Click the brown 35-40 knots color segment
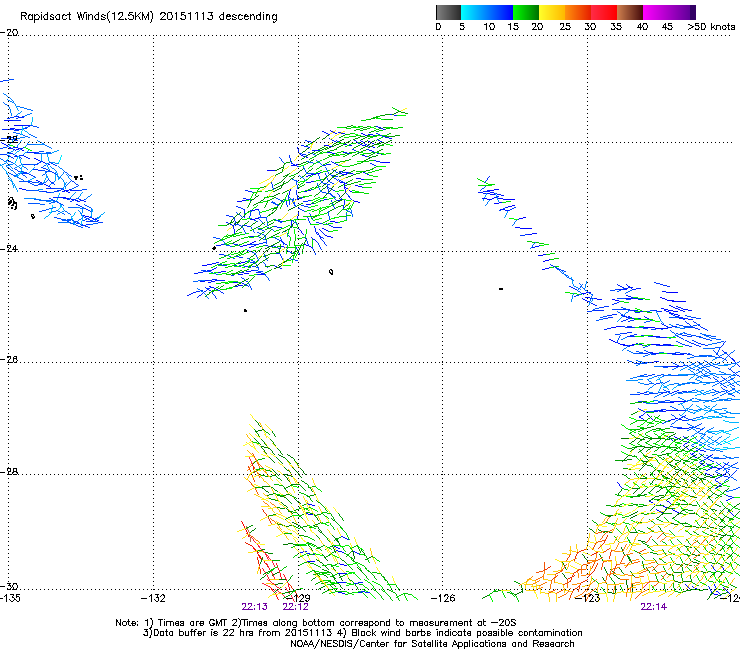The height and width of the screenshot is (650, 740). click(630, 12)
